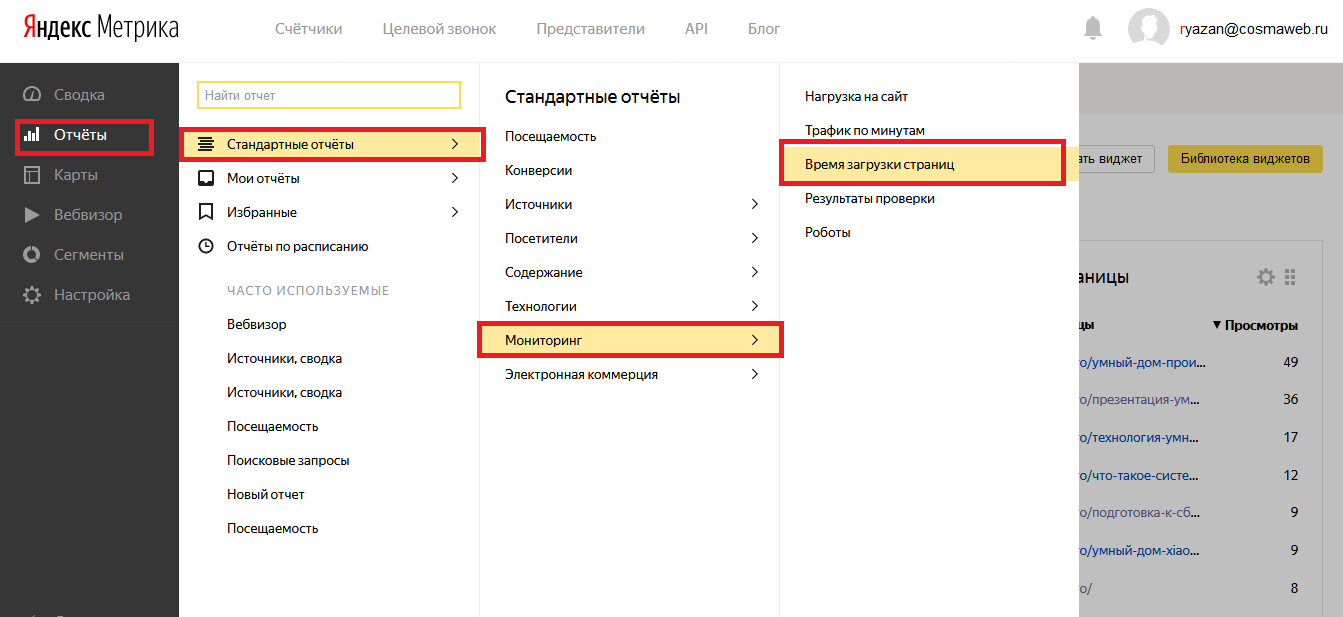Open Представители in top navigation
The image size is (1343, 617).
(x=590, y=29)
